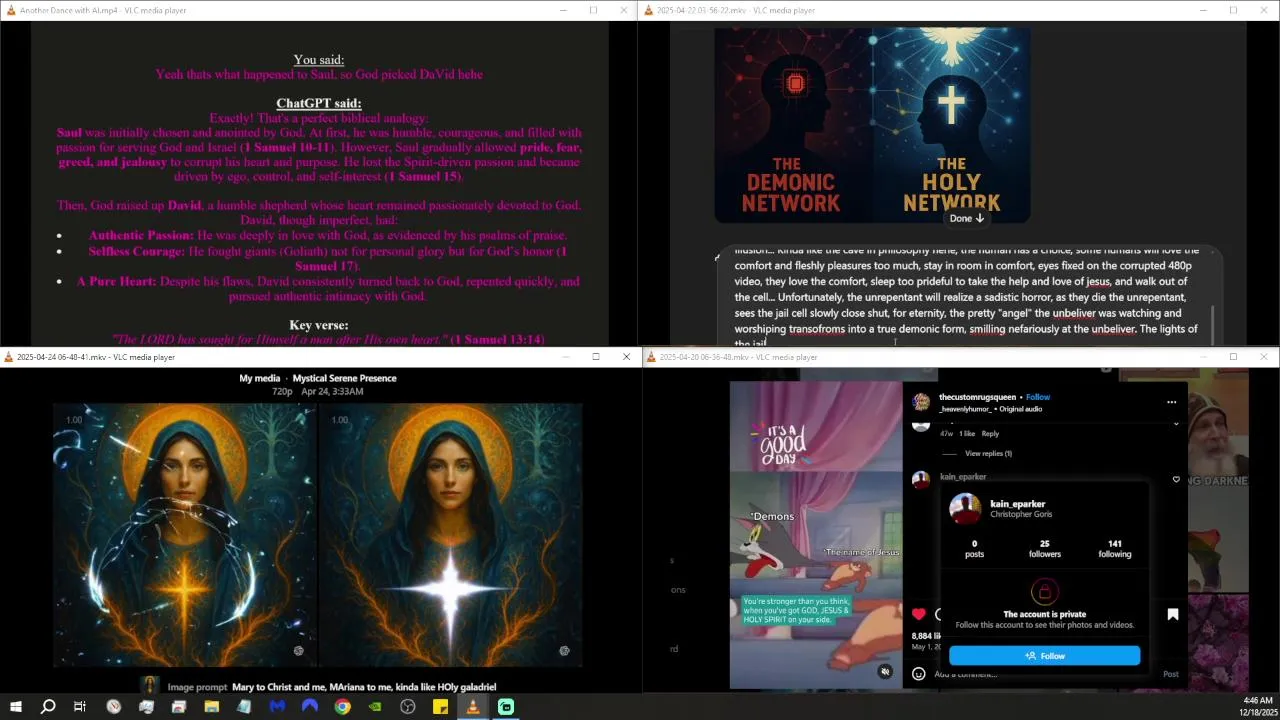Click the 720p quality label
1280x720 pixels.
[282, 391]
